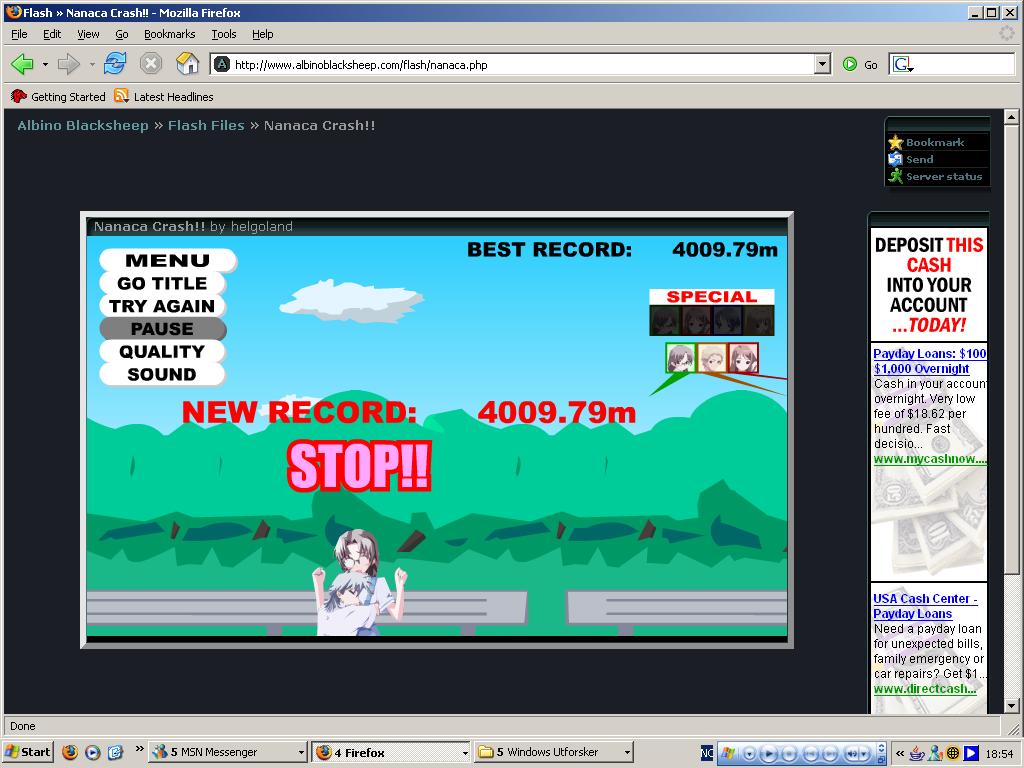This screenshot has height=768, width=1024.
Task: Stop playback in taskbar Media Player toolbar
Action: [789, 753]
